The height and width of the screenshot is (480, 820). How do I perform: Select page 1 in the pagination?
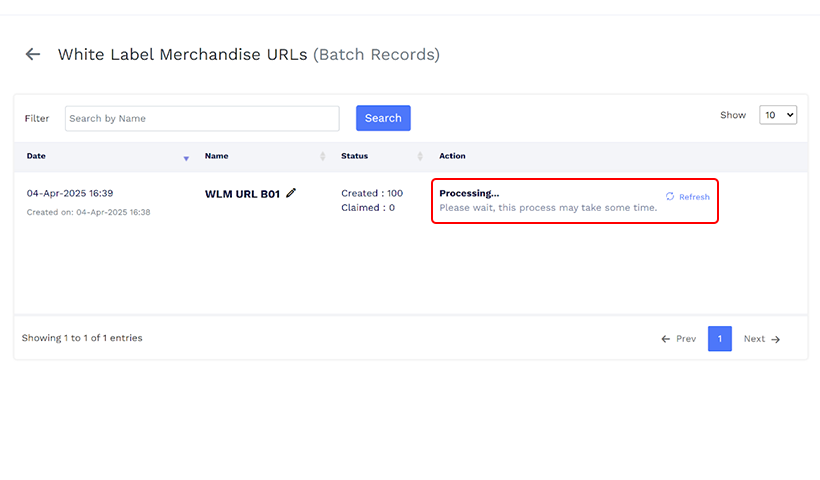click(x=719, y=339)
